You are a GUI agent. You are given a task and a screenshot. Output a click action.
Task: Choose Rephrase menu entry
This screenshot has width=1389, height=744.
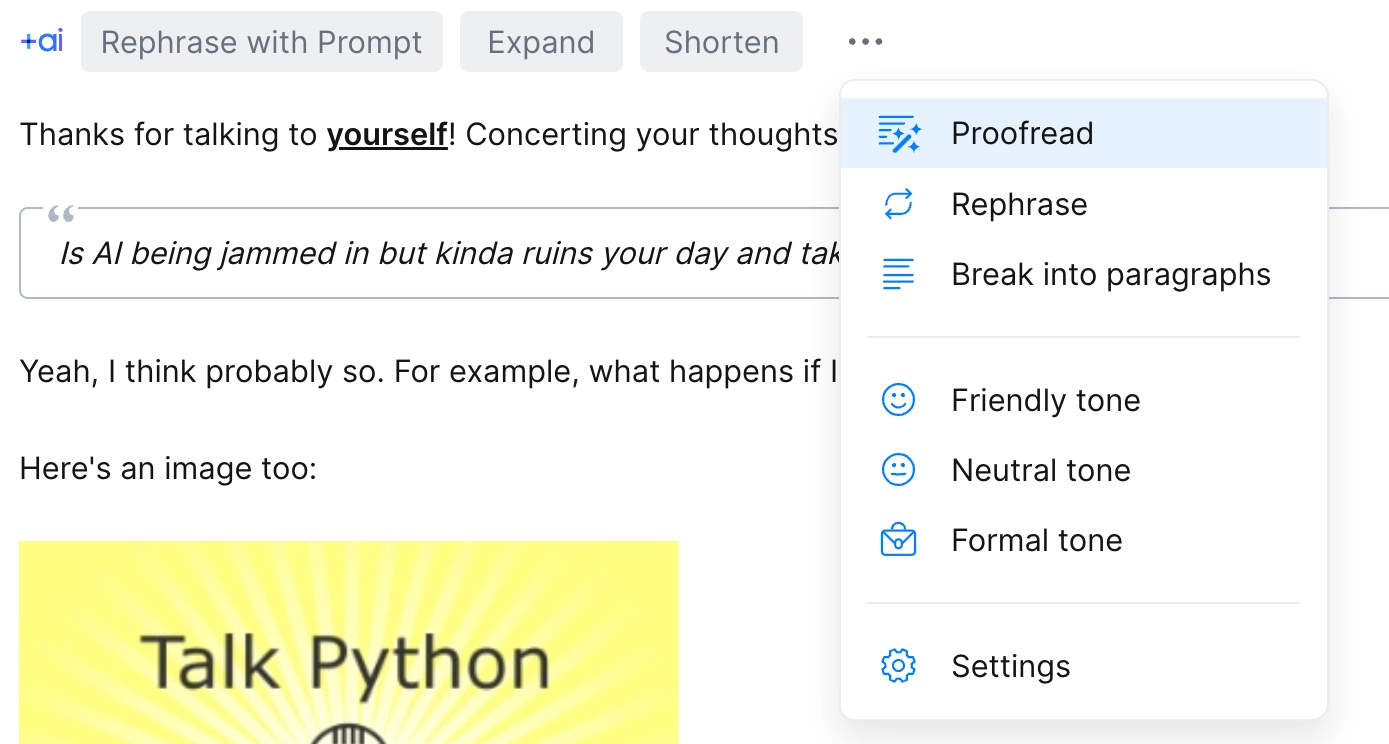(1019, 204)
